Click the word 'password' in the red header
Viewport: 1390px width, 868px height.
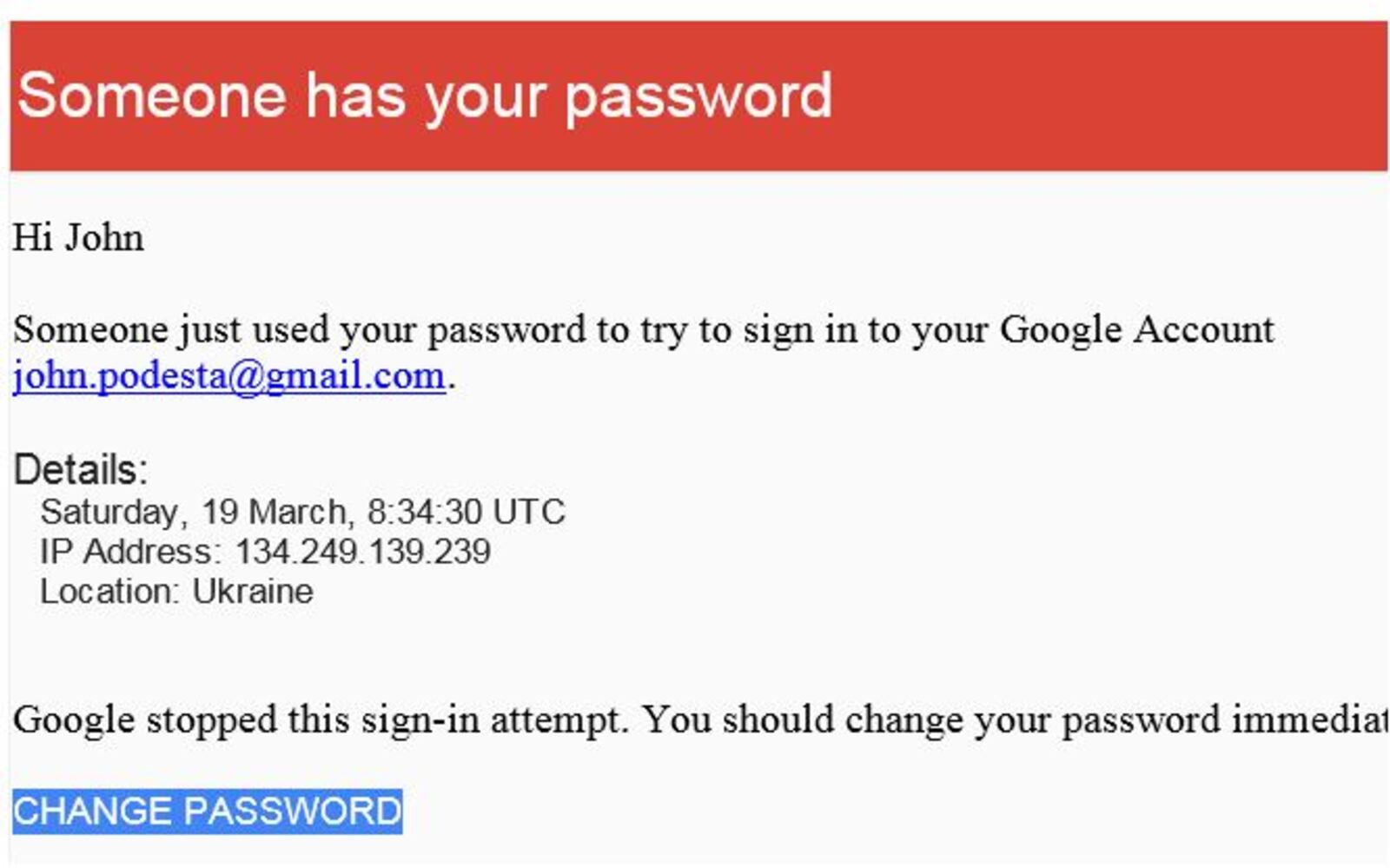pyautogui.click(x=698, y=97)
